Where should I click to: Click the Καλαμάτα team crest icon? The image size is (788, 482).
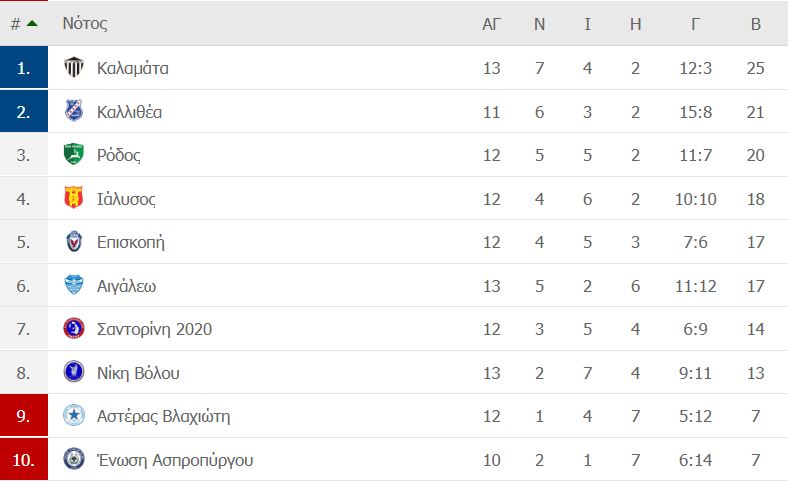74,67
